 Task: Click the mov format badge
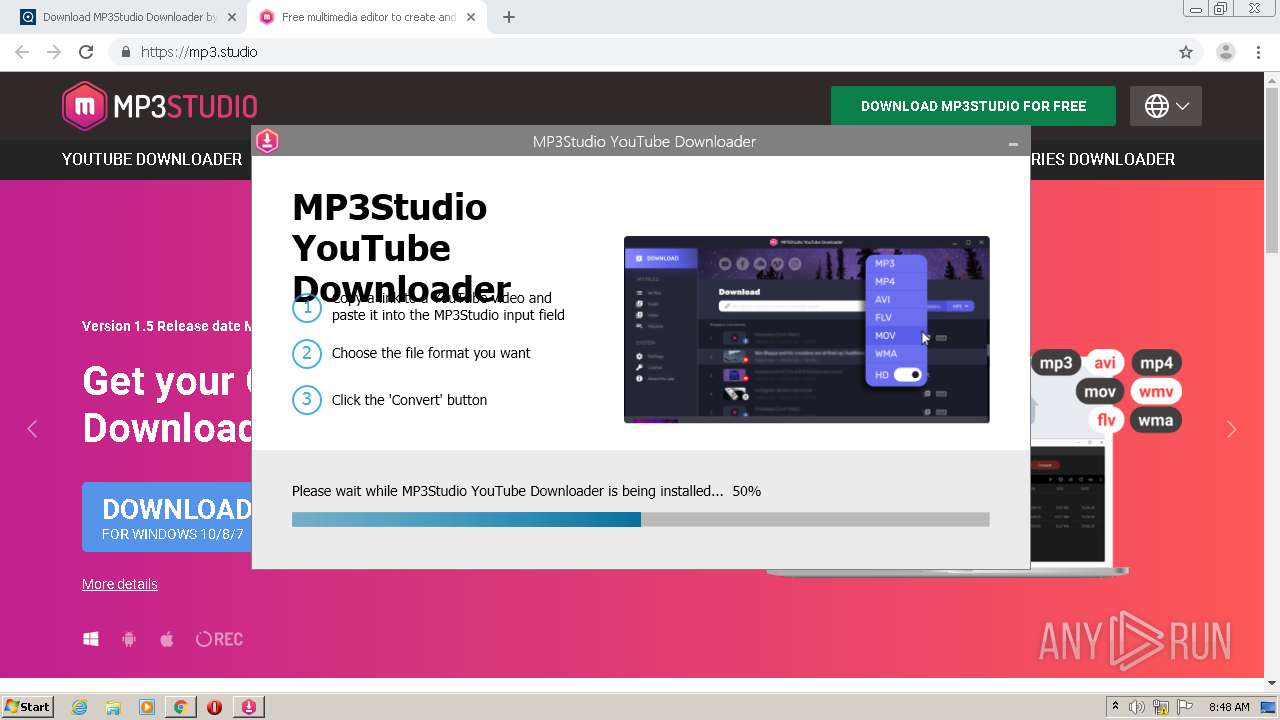tap(1100, 391)
